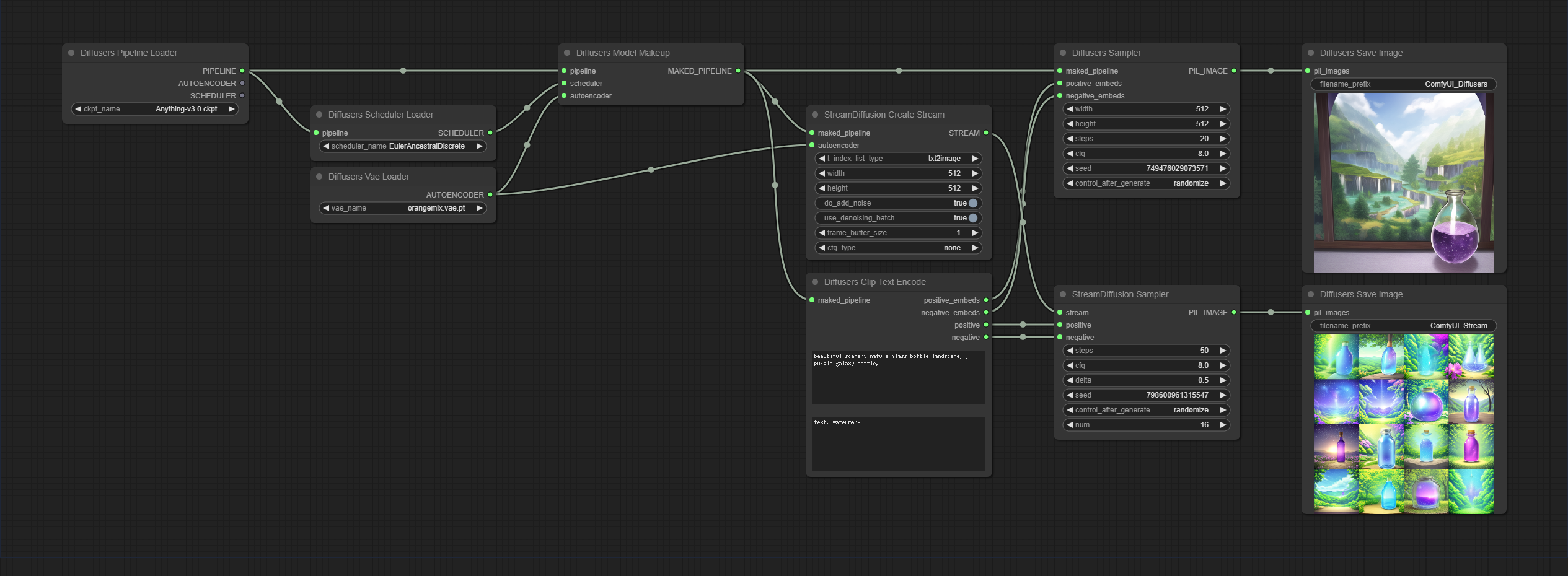The image size is (1568, 576).
Task: Click the StreamDiffusion Sampler steps 50 slider
Action: coord(1147,351)
